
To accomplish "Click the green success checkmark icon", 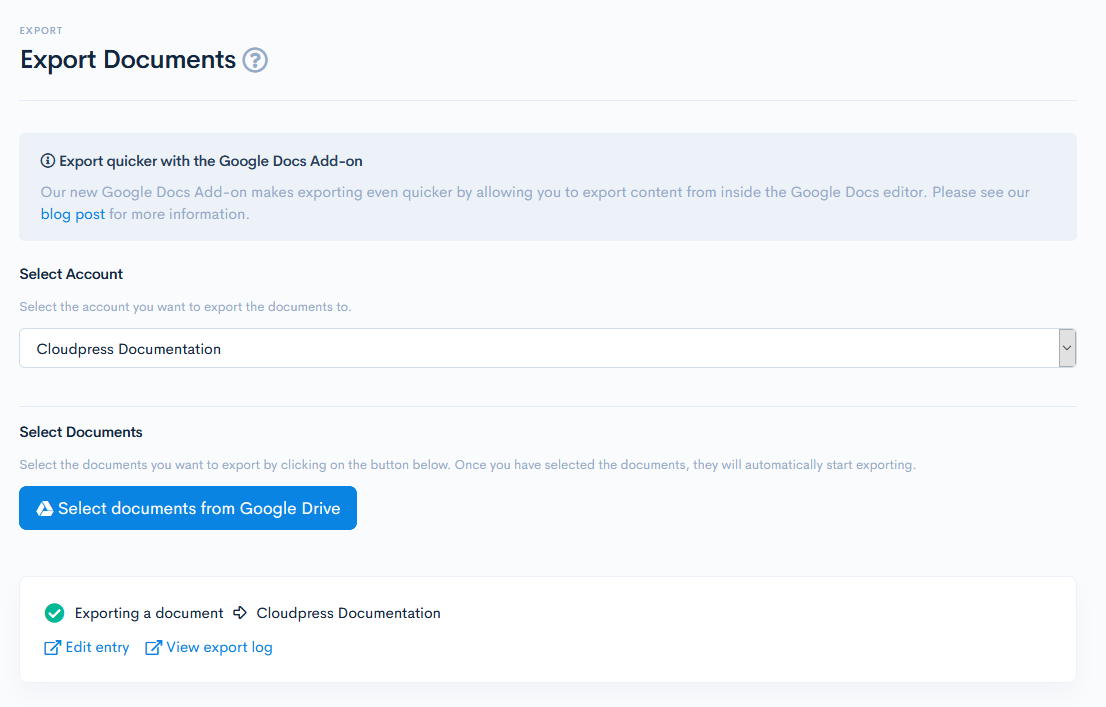I will click(54, 613).
